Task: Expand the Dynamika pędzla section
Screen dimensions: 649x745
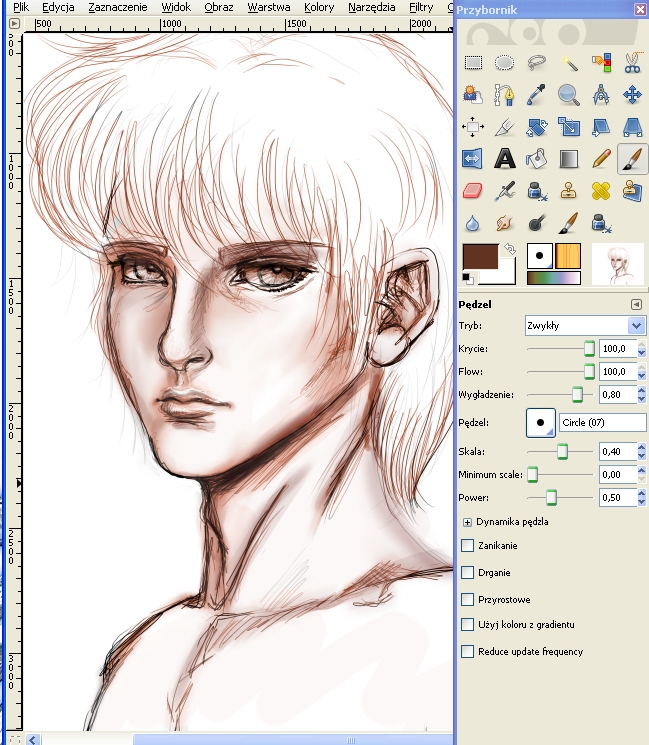Action: coord(467,522)
